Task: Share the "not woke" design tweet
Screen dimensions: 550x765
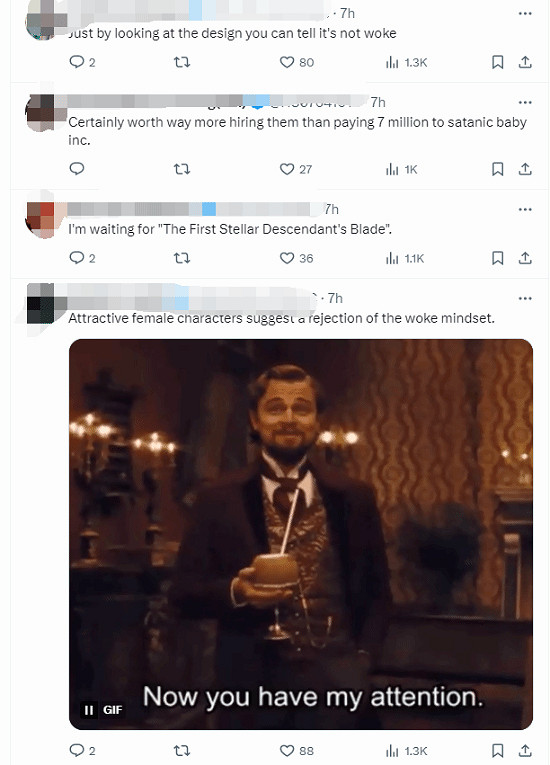Action: (525, 62)
